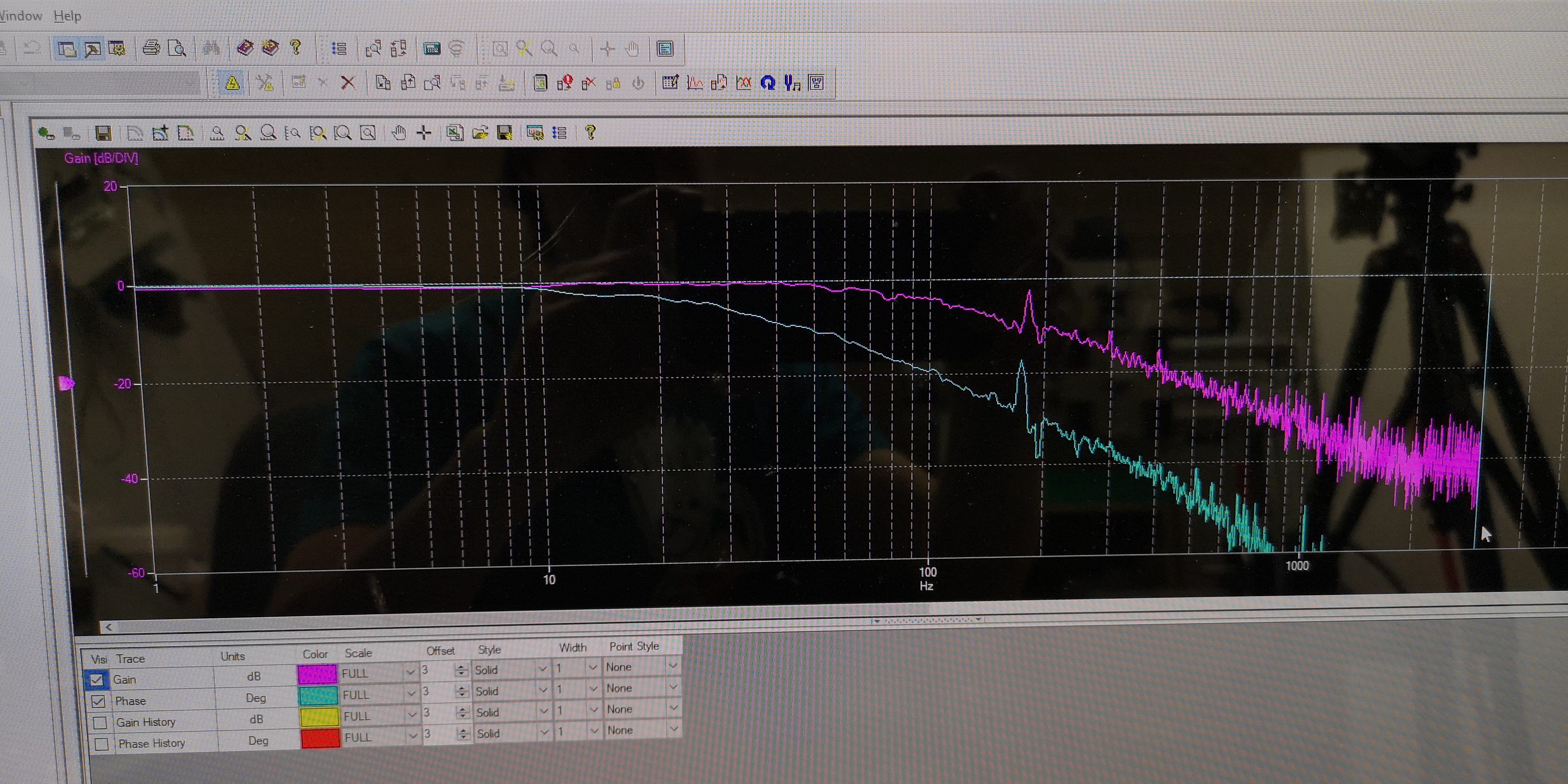Open the Phase trace Style Solid dropdown
Image resolution: width=1568 pixels, height=784 pixels.
click(543, 689)
